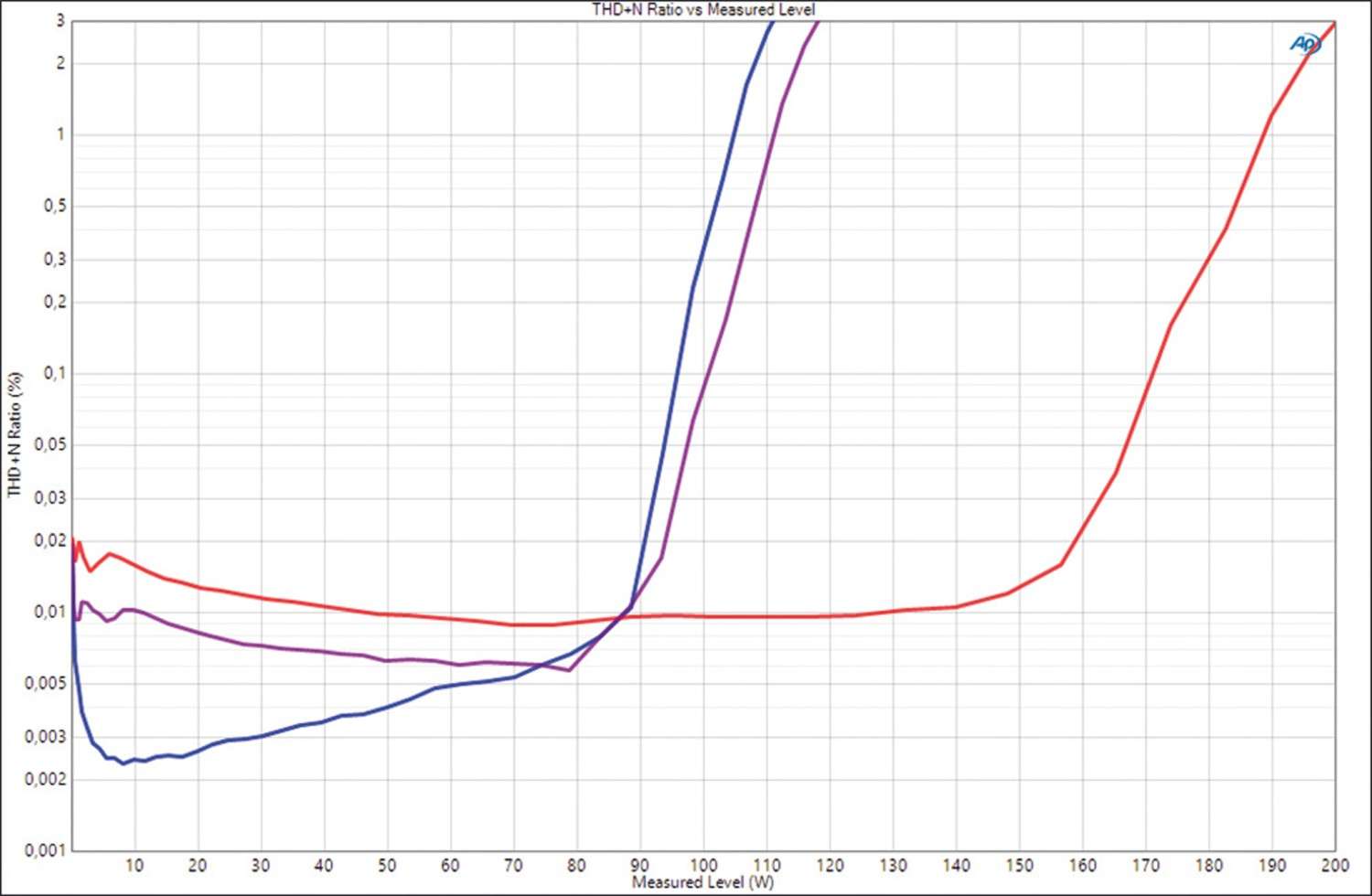Screen dimensions: 1372x896
Task: Pick the X-axis tick label '120'
Action: click(830, 865)
